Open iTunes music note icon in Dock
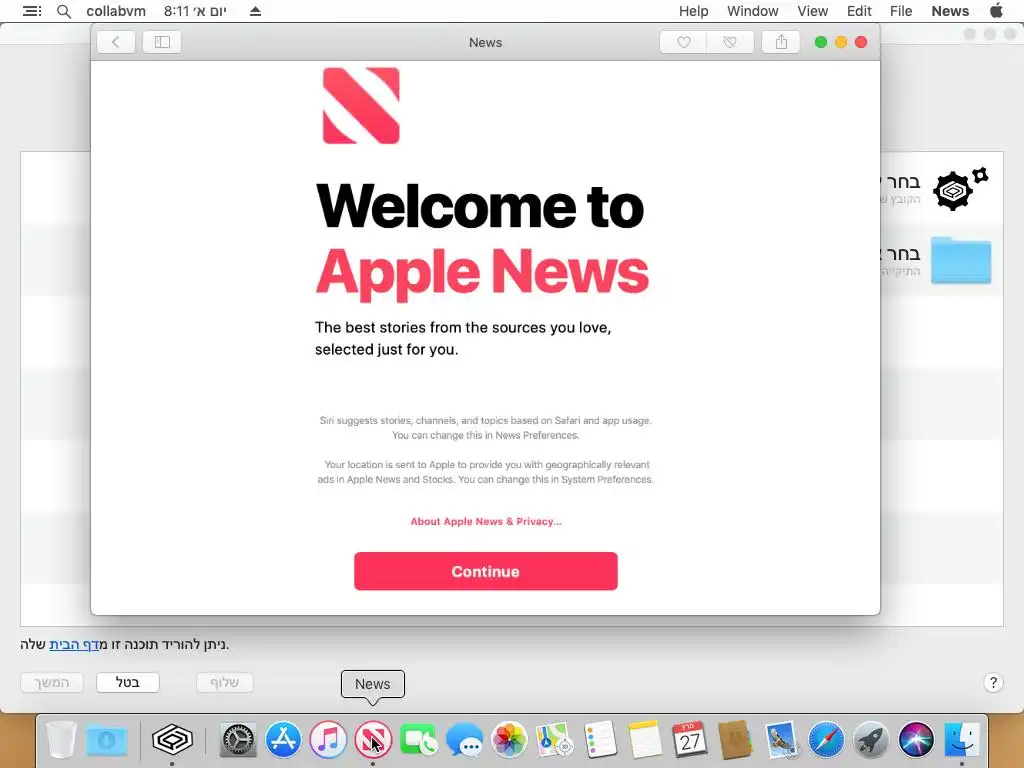This screenshot has height=768, width=1024. 328,739
